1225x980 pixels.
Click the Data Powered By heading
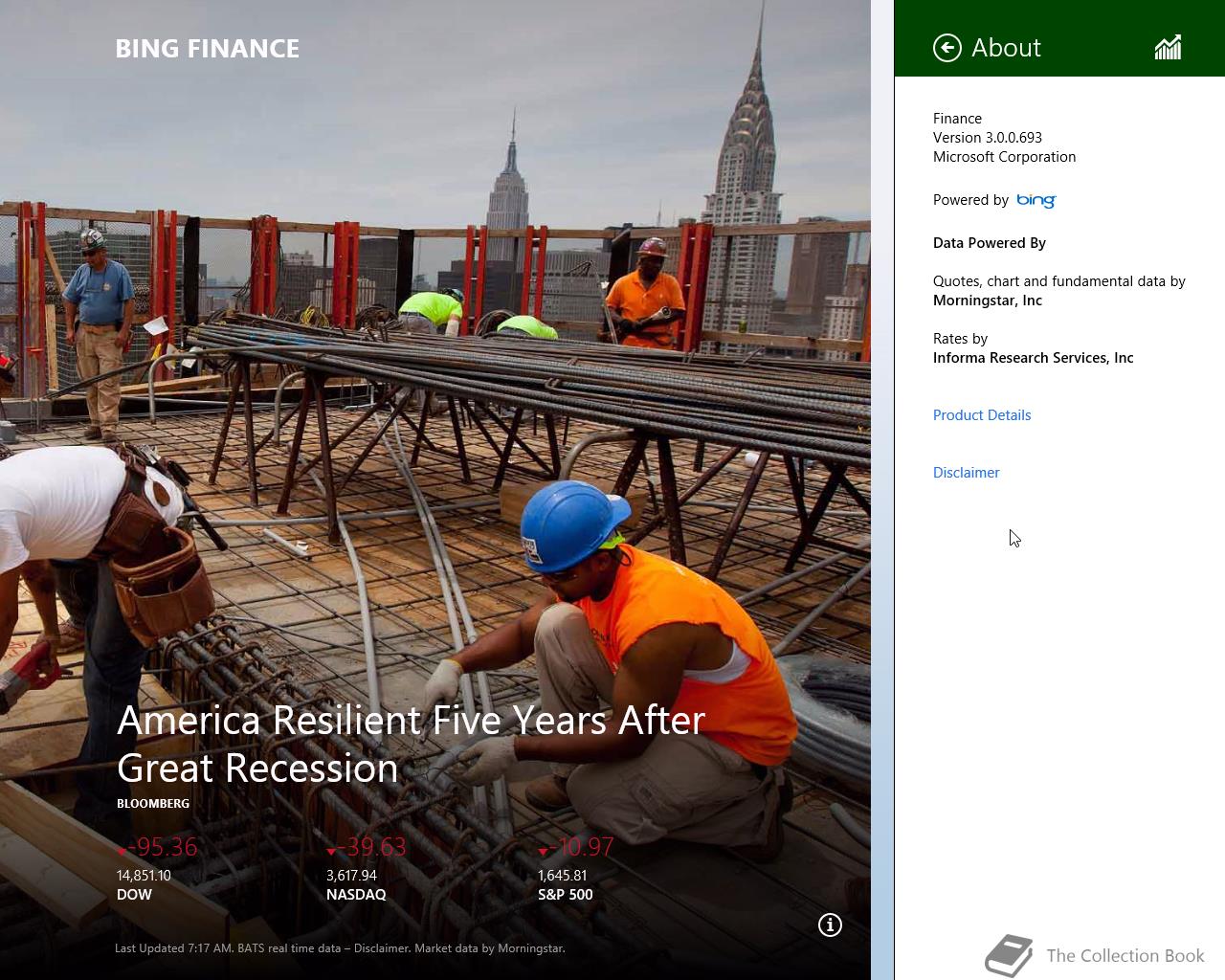990,243
